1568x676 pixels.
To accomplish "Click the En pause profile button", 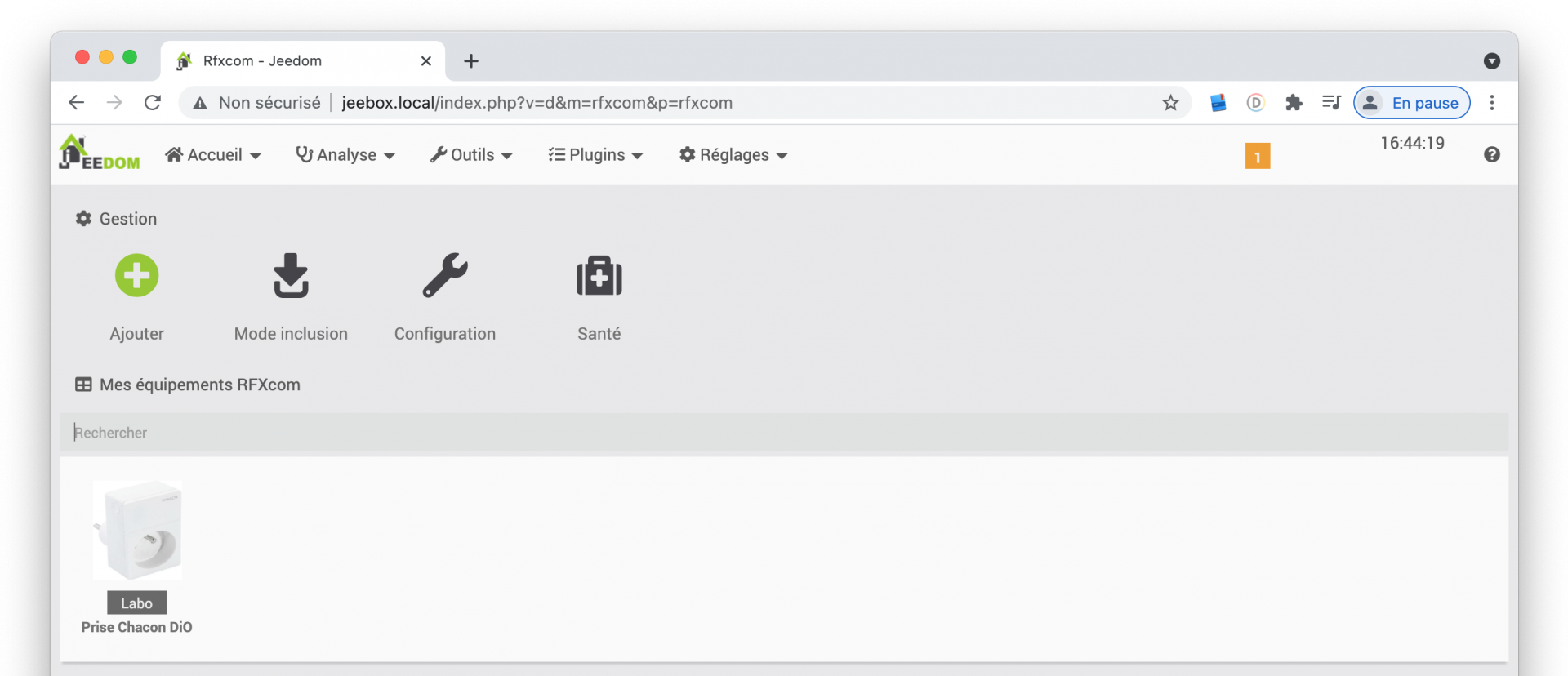I will click(x=1412, y=103).
